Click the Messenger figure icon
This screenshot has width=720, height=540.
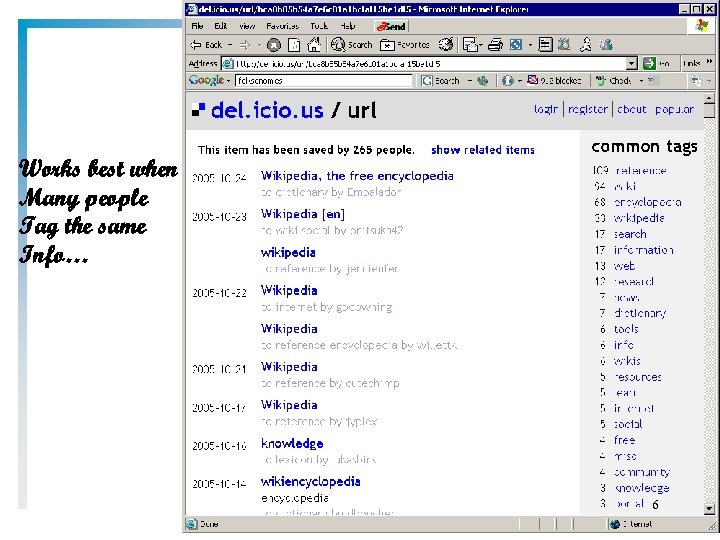(x=585, y=45)
